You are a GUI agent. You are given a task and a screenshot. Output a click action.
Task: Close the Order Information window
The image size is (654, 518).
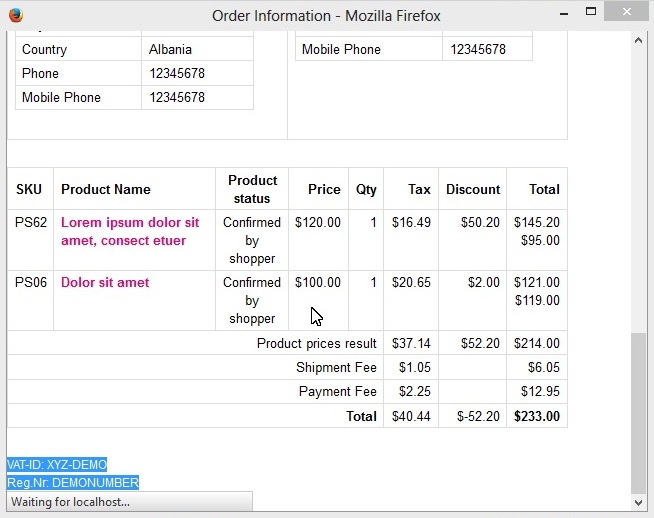pyautogui.click(x=626, y=12)
